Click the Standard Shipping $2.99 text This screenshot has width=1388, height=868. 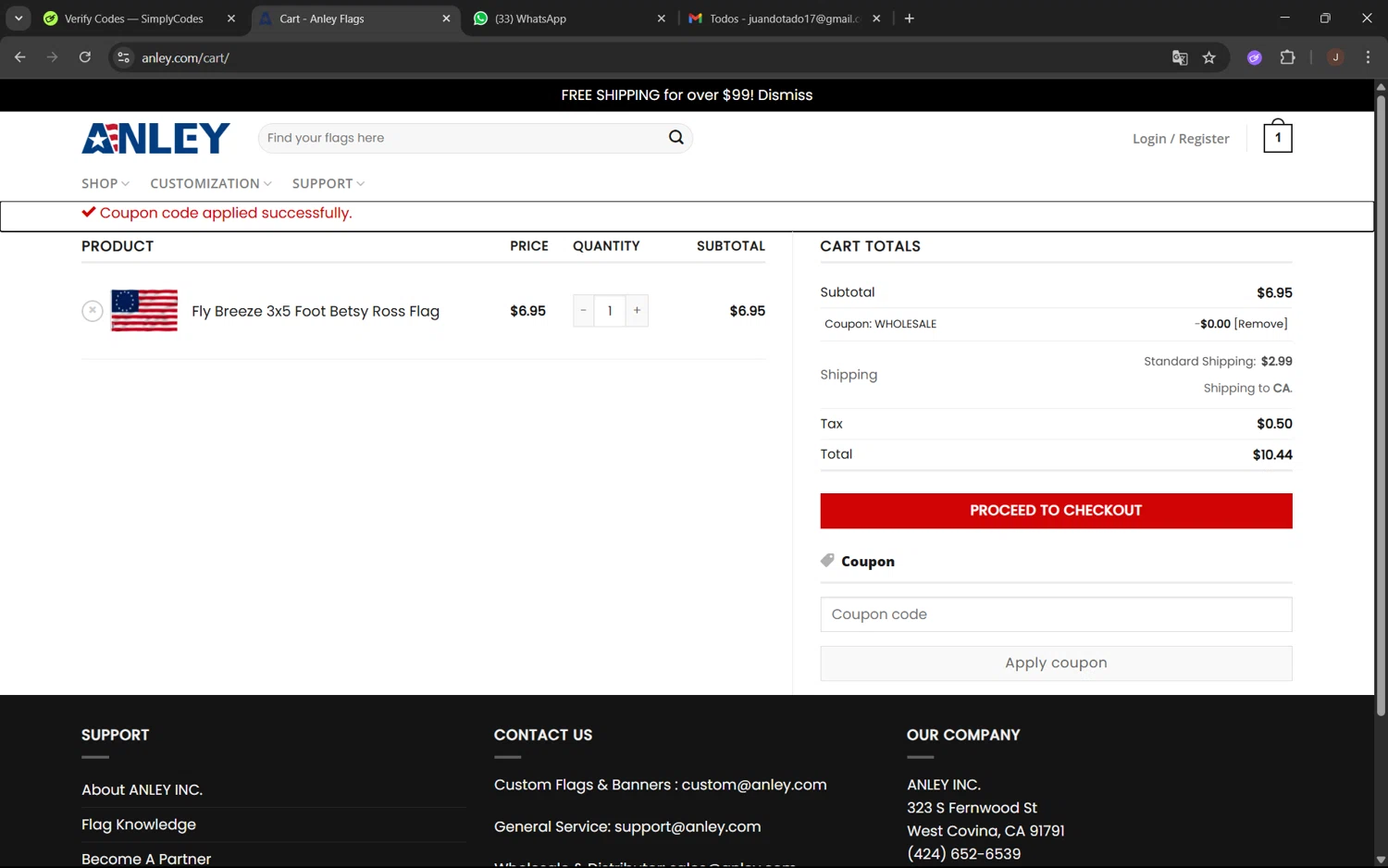pyautogui.click(x=1218, y=361)
